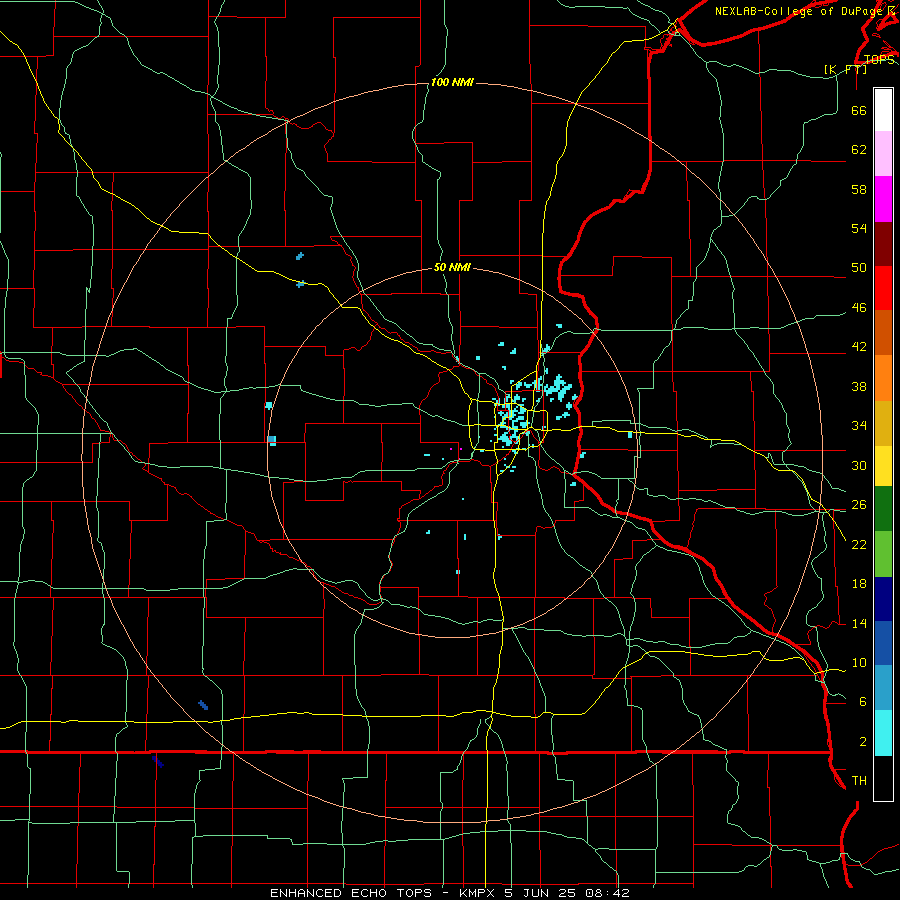900x900 pixels.
Task: Click the medium blue legend swatch
Action: pyautogui.click(x=883, y=643)
